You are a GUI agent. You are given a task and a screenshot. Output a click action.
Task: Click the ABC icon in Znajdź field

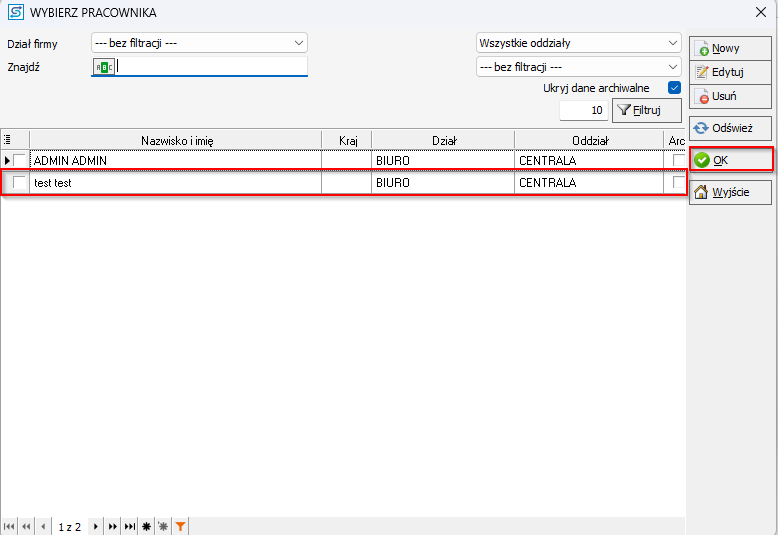click(104, 67)
